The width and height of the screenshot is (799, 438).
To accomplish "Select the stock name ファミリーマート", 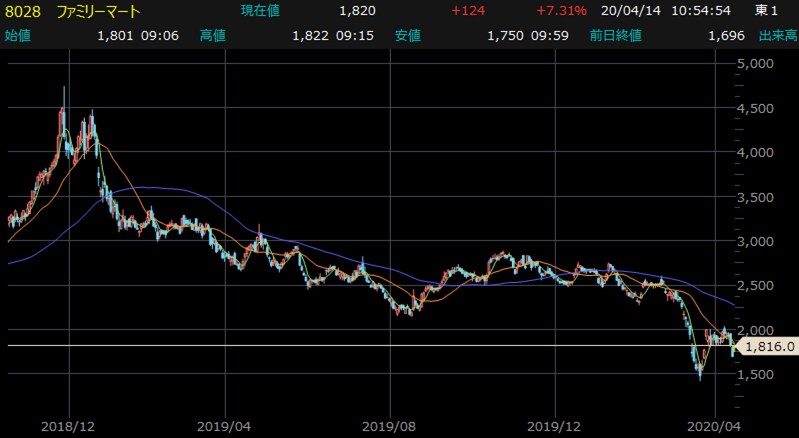I will (x=98, y=11).
